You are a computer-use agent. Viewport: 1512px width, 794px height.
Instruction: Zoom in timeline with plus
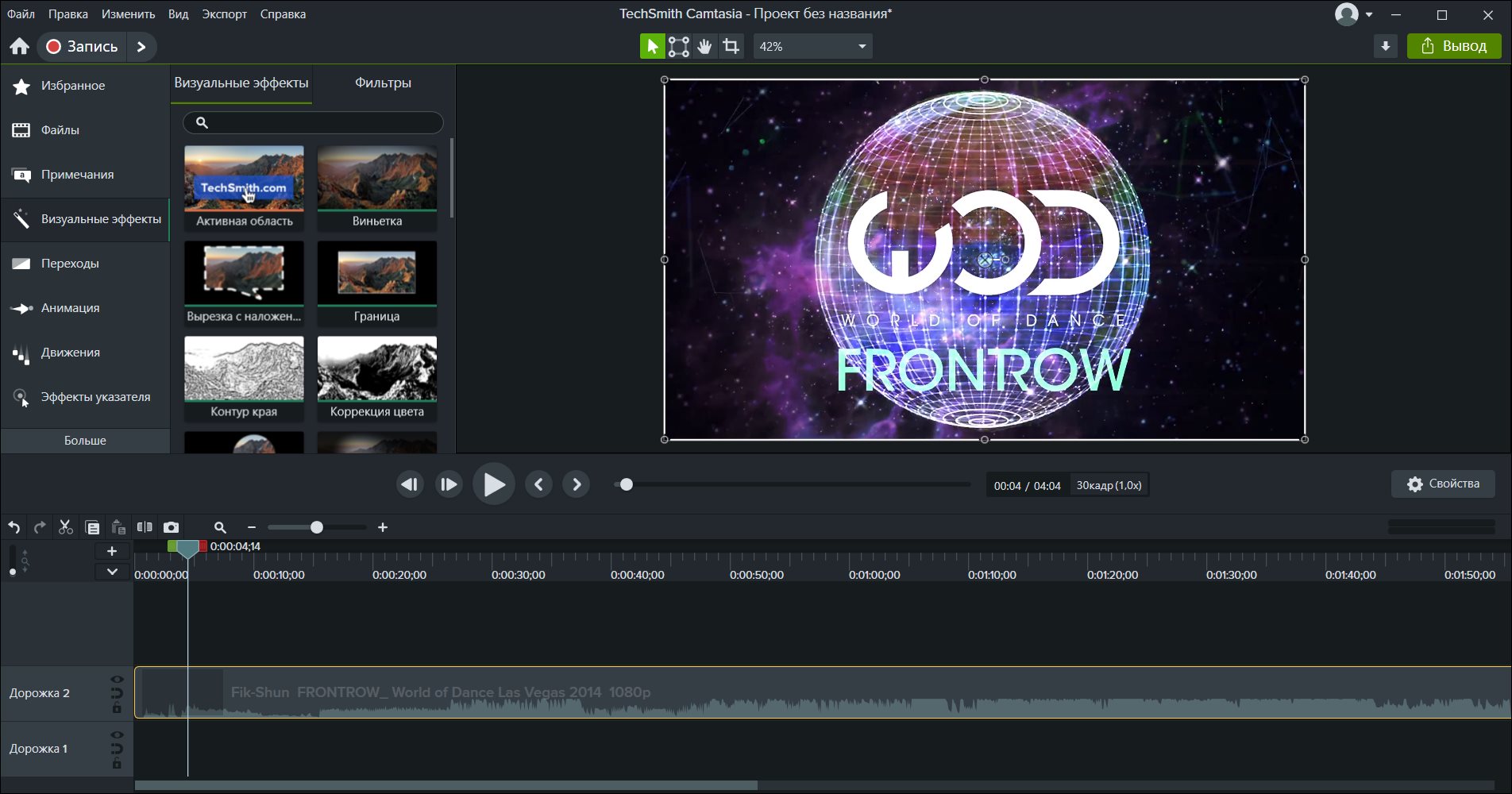coord(383,527)
